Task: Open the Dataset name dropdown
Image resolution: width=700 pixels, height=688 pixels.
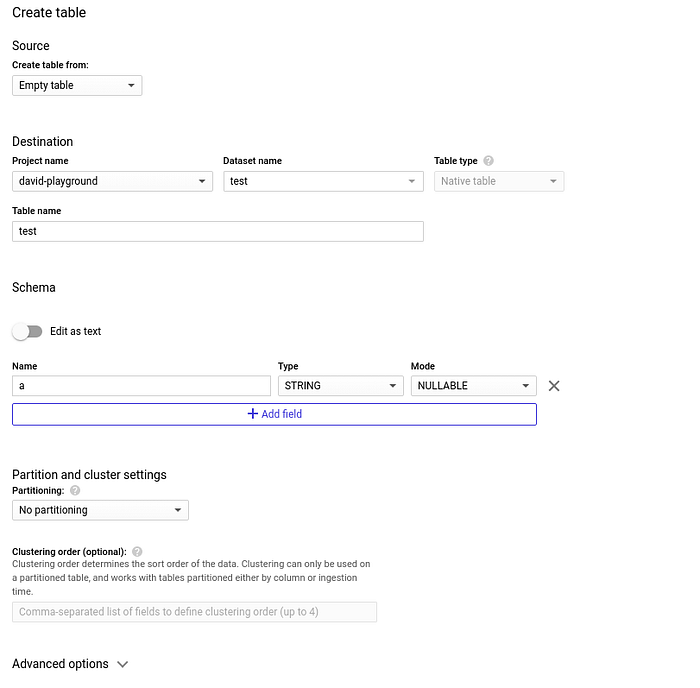Action: coord(323,181)
